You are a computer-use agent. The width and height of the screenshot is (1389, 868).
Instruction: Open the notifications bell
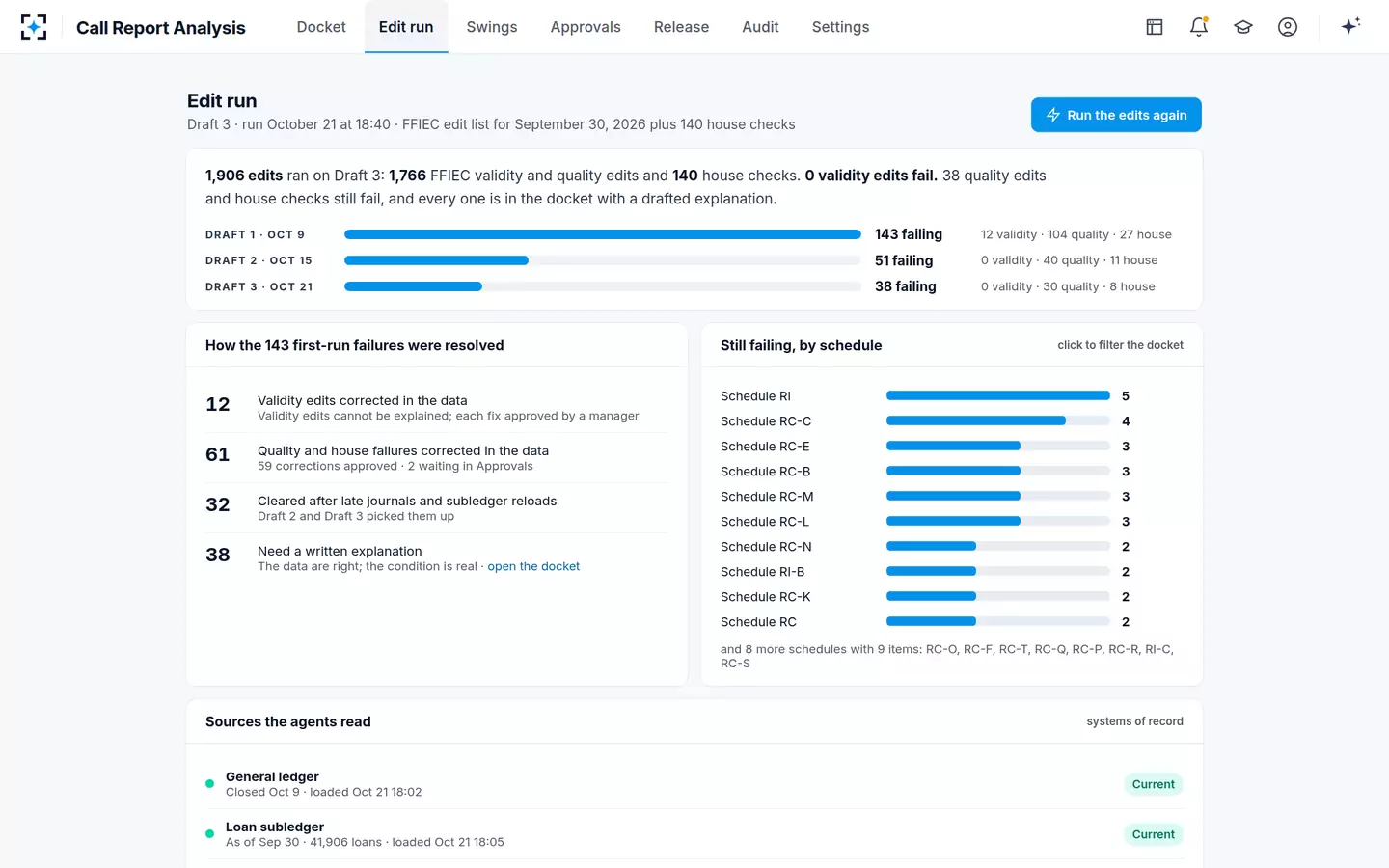coord(1199,27)
